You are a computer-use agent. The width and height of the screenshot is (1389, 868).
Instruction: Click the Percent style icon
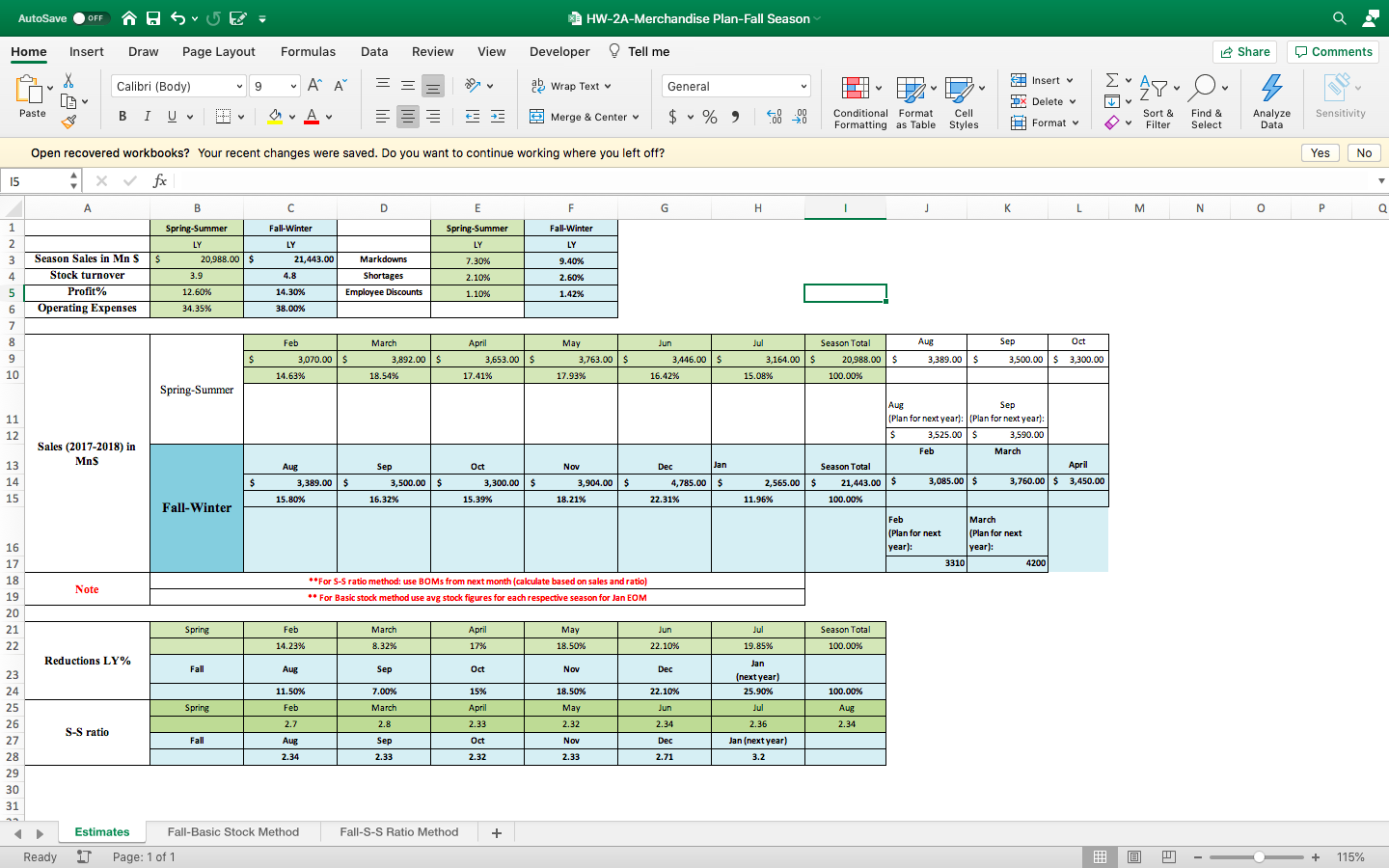click(709, 116)
